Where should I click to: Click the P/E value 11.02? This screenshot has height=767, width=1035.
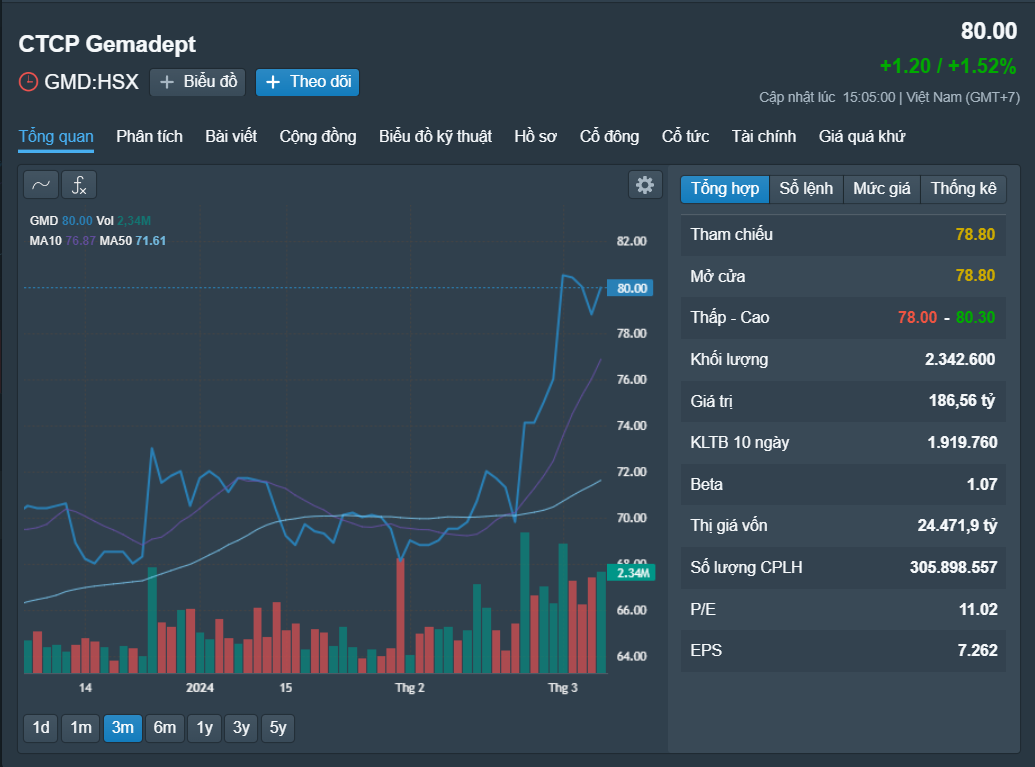click(978, 609)
